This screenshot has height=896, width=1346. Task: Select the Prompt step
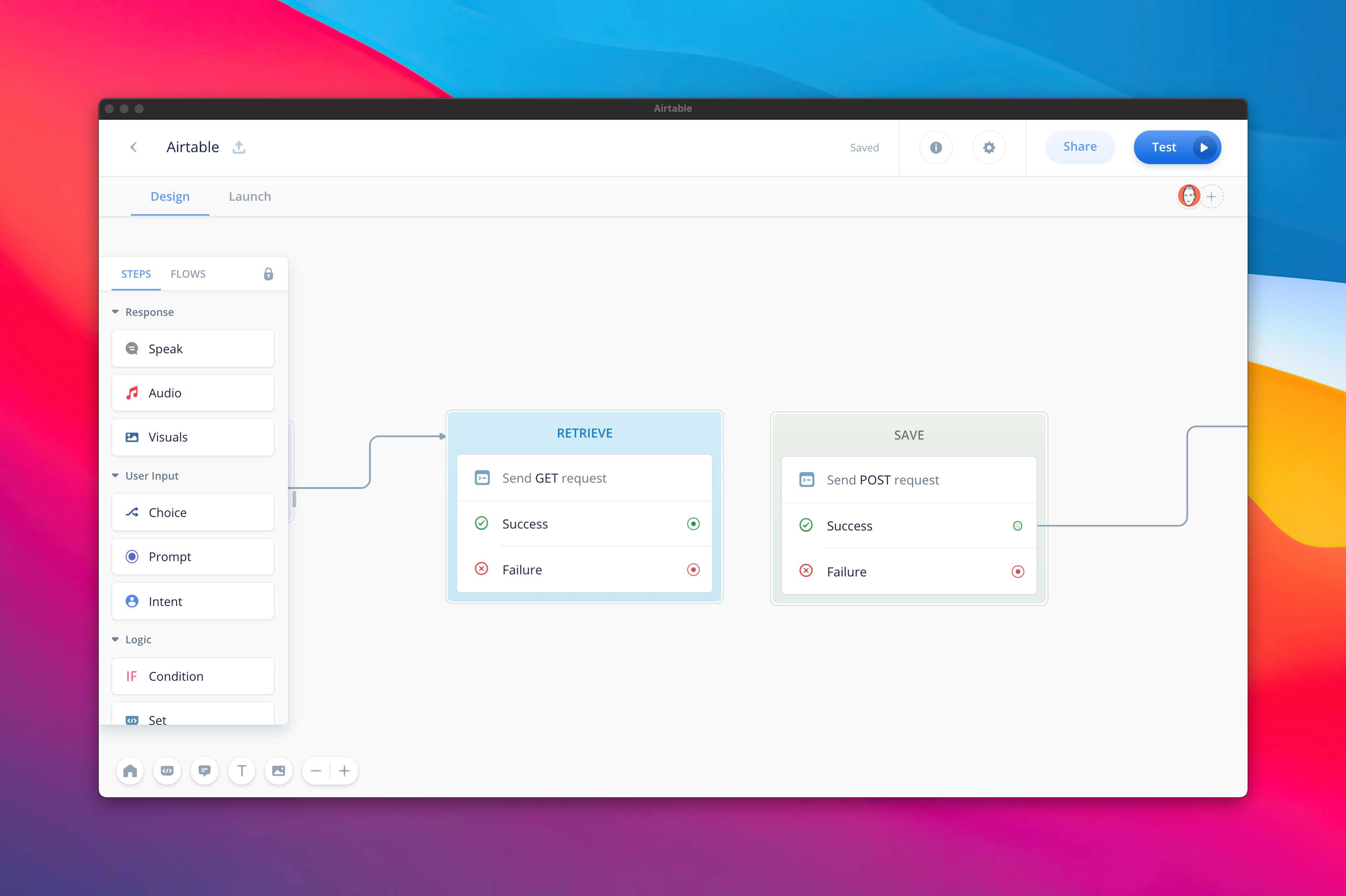point(193,556)
